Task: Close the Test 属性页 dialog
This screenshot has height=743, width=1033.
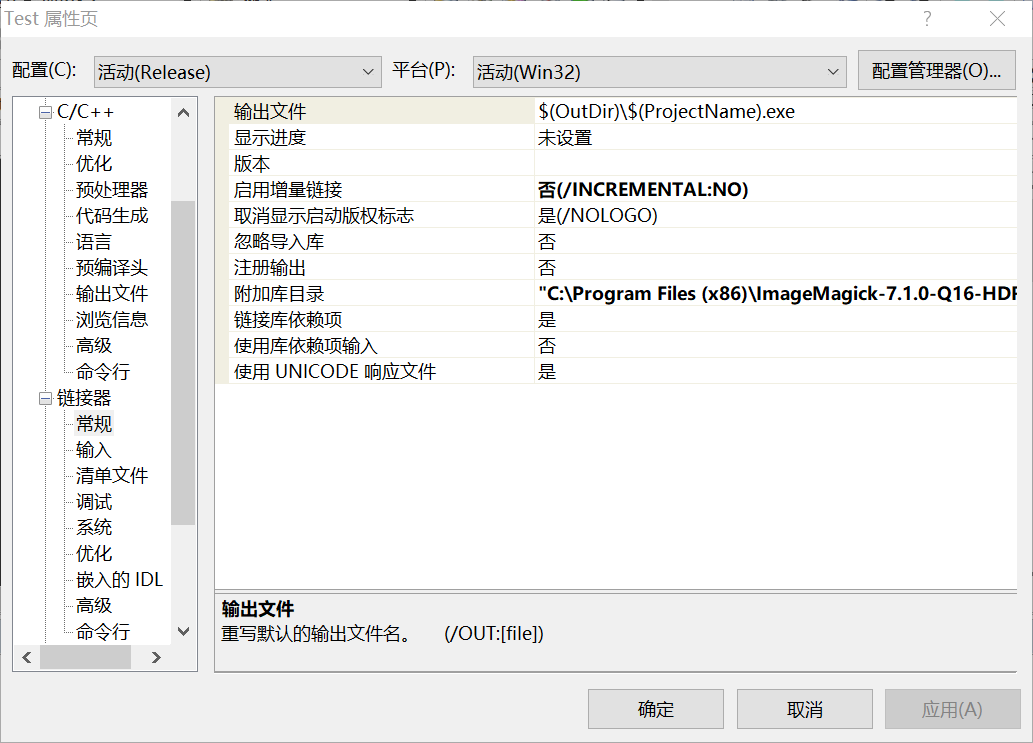Action: coord(997,19)
